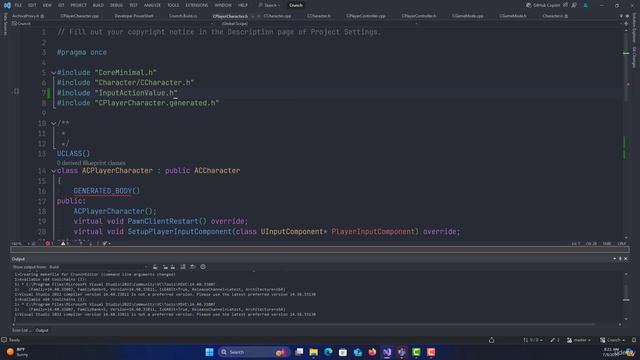Open the Output tab at panel bottom
This screenshot has width=640, height=360.
coord(42,330)
